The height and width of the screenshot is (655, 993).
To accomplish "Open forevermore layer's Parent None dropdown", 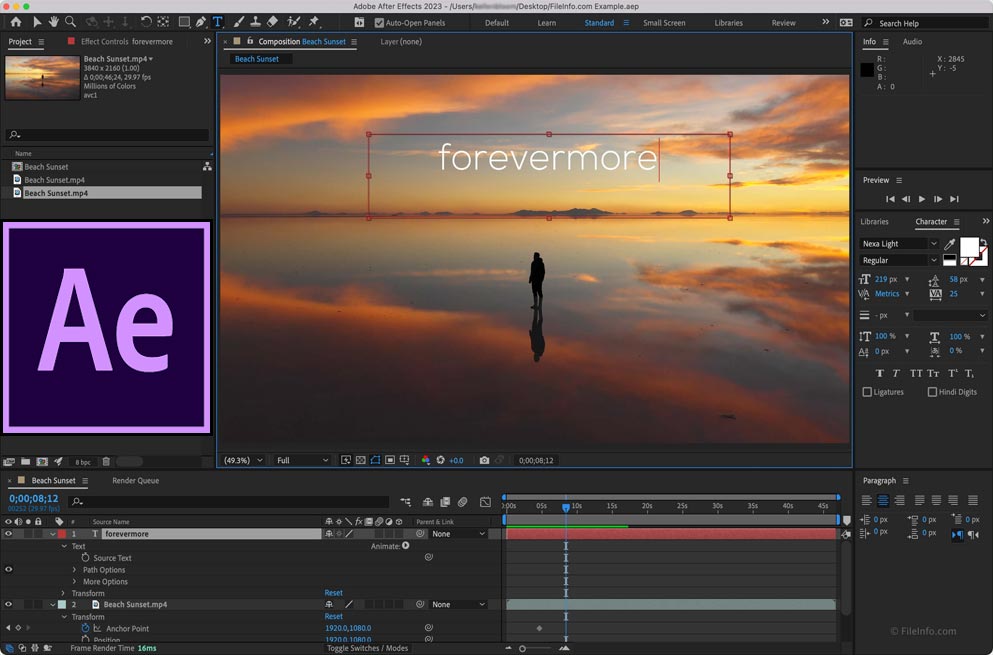I will pos(459,534).
